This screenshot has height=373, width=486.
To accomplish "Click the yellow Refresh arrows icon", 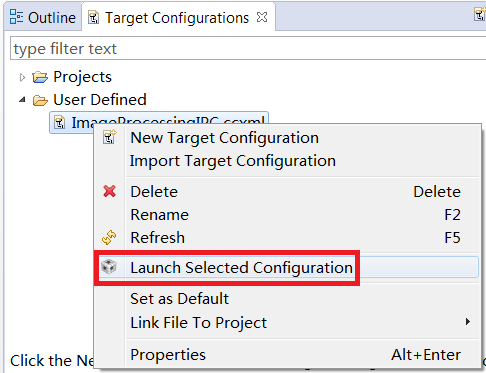I will tap(109, 238).
